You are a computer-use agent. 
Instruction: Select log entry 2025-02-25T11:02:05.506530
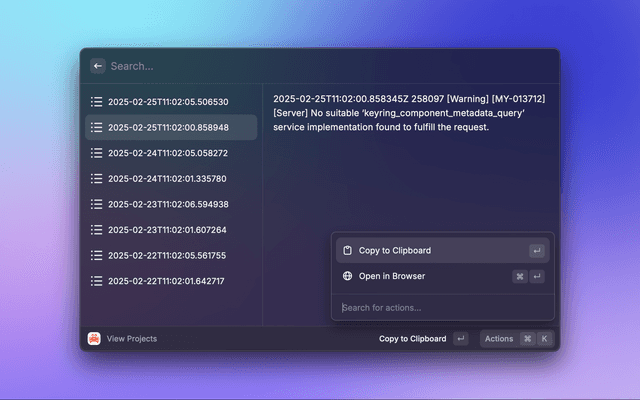(168, 102)
